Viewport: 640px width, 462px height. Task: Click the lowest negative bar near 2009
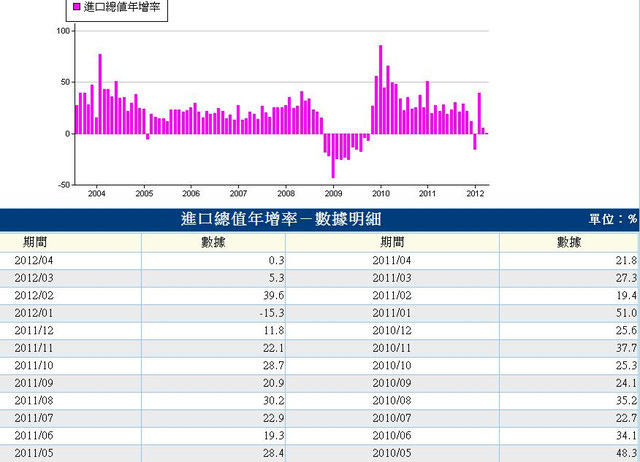click(333, 156)
